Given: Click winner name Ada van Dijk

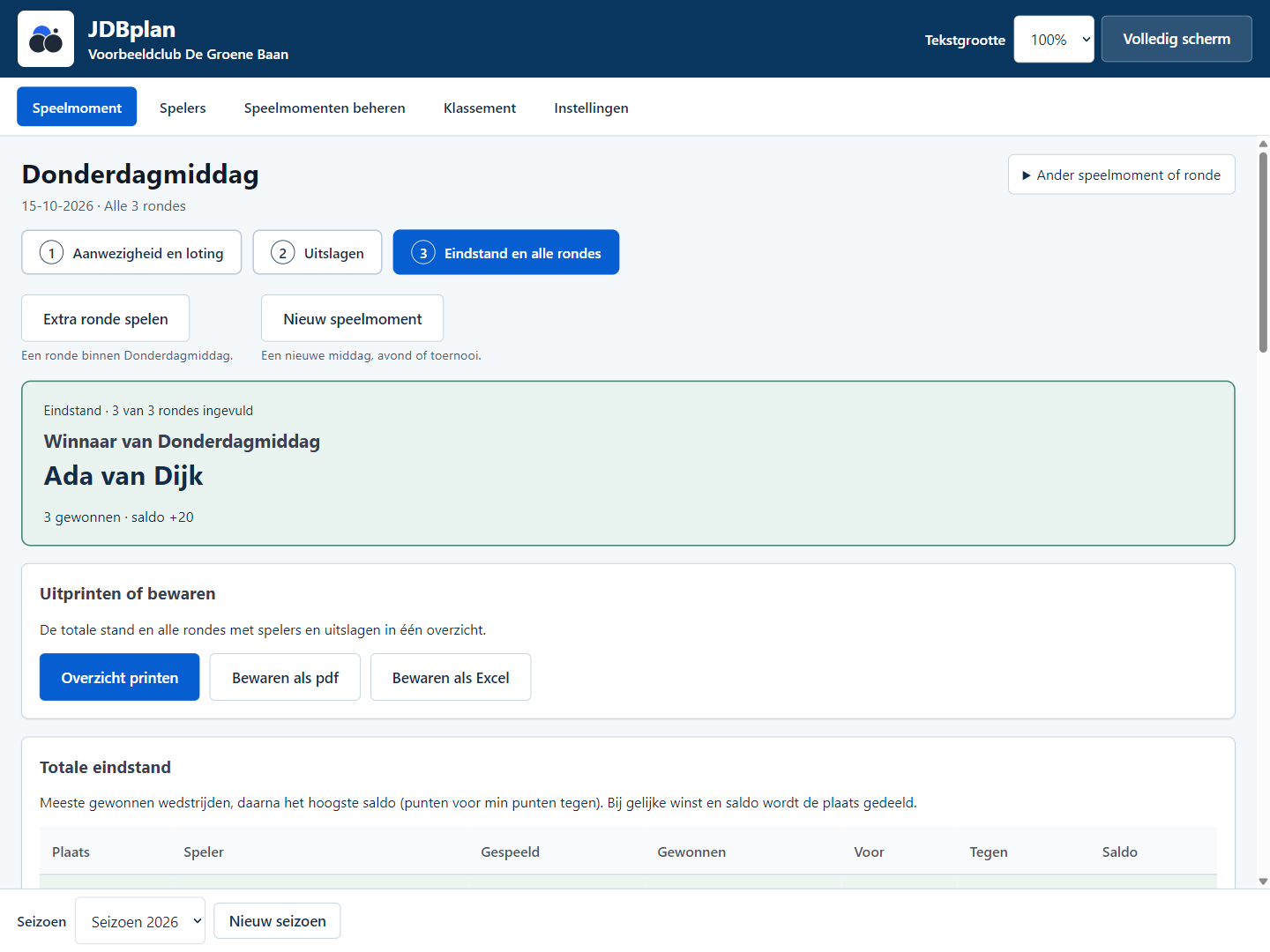Looking at the screenshot, I should (123, 476).
